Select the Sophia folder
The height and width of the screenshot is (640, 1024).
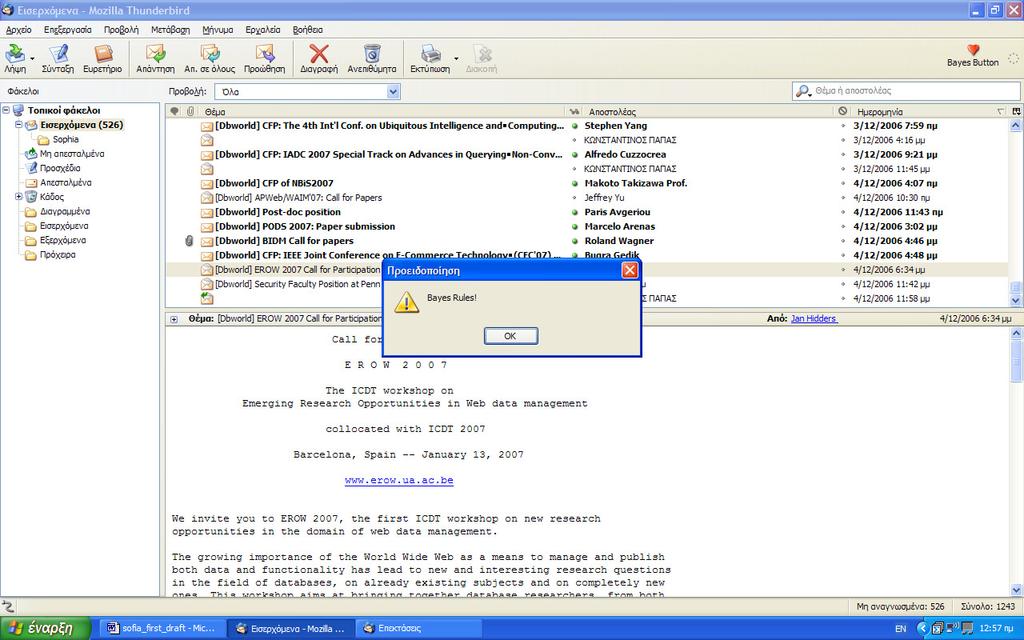click(65, 139)
